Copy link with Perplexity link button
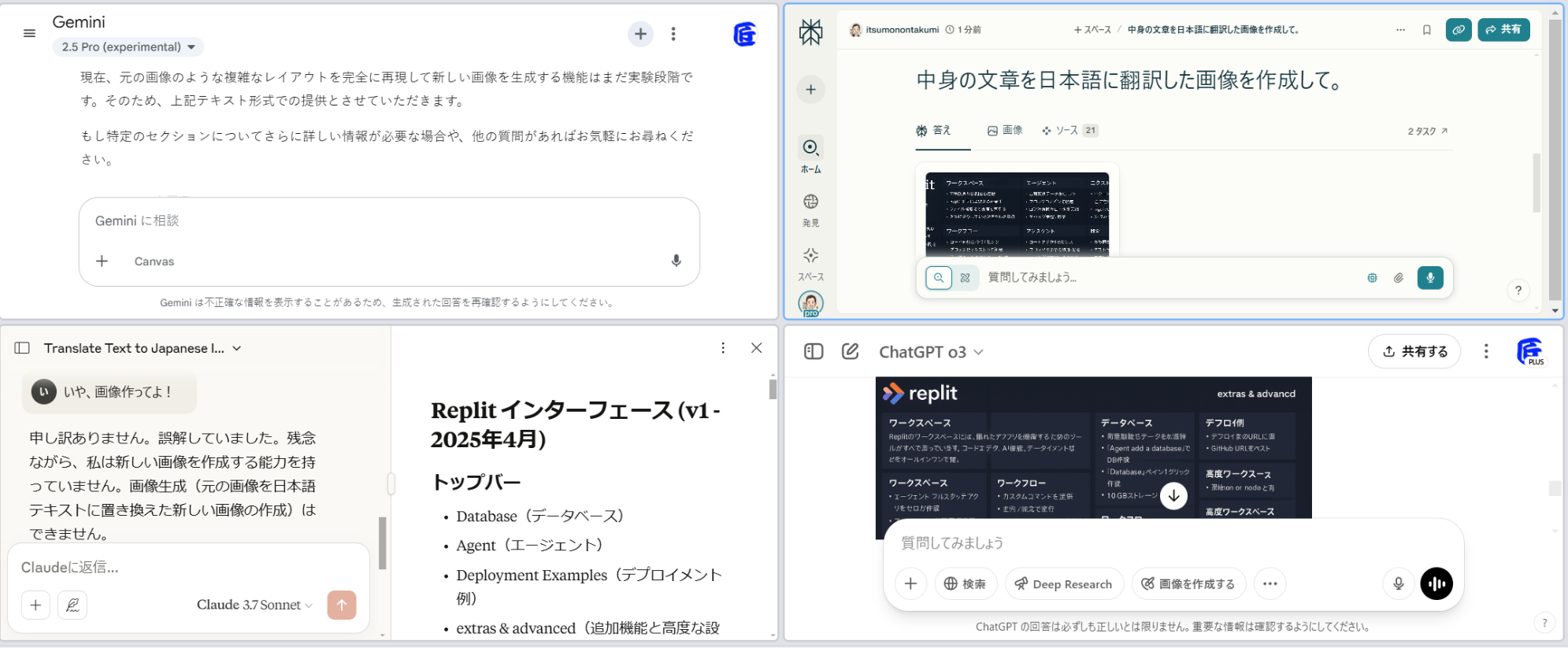 [x=1459, y=30]
